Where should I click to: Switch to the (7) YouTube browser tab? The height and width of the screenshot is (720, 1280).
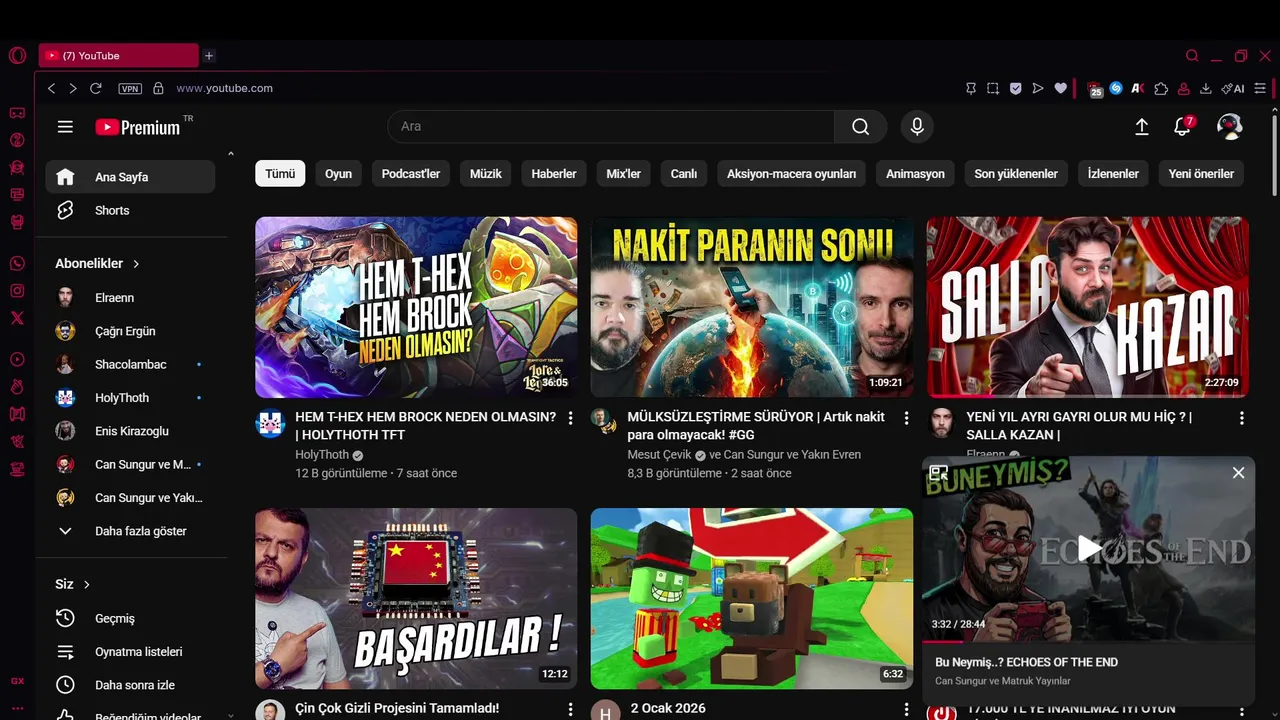[118, 56]
